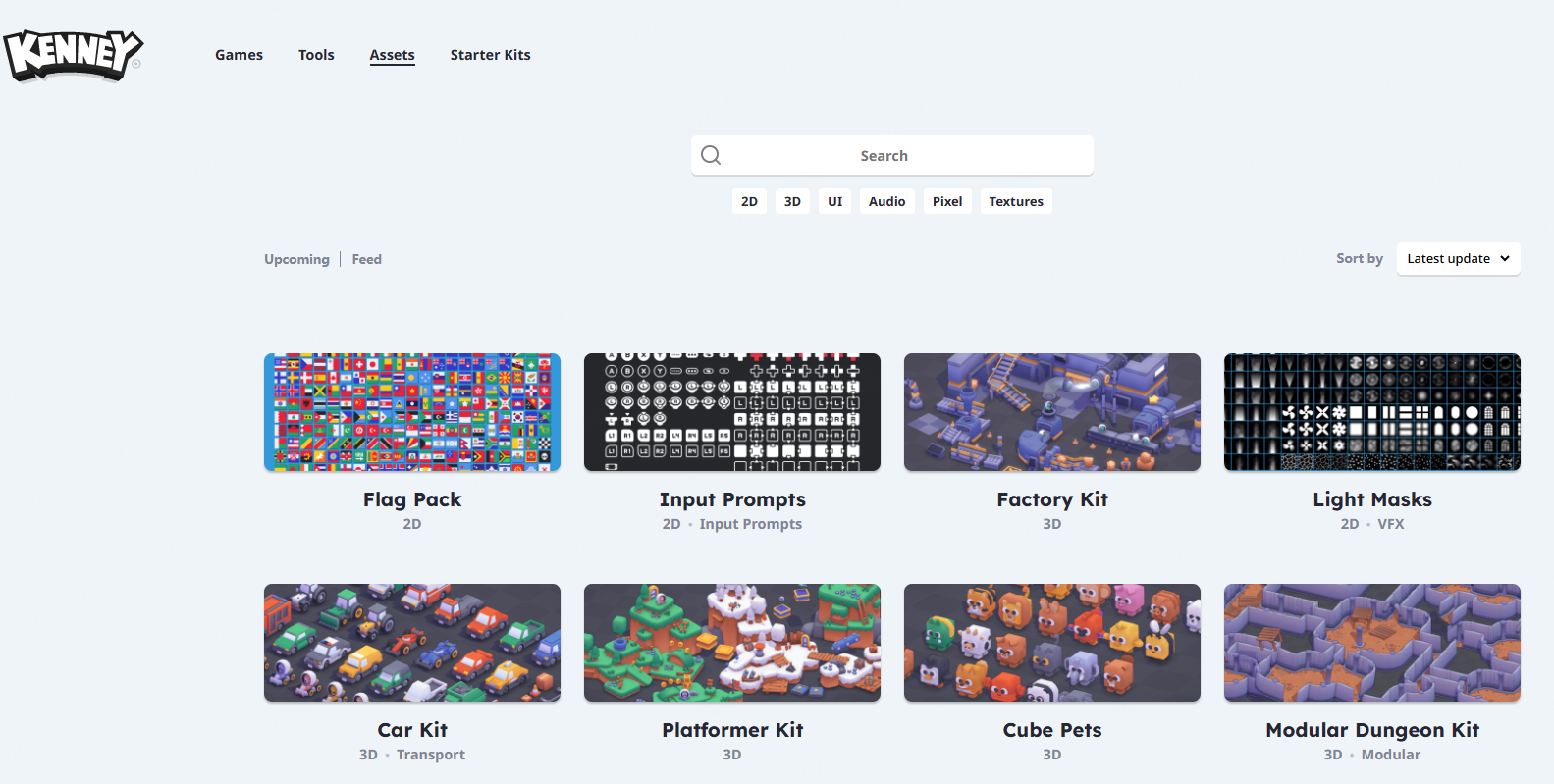This screenshot has width=1554, height=784.
Task: Open the Cube Pets thumbnail
Action: (x=1052, y=643)
